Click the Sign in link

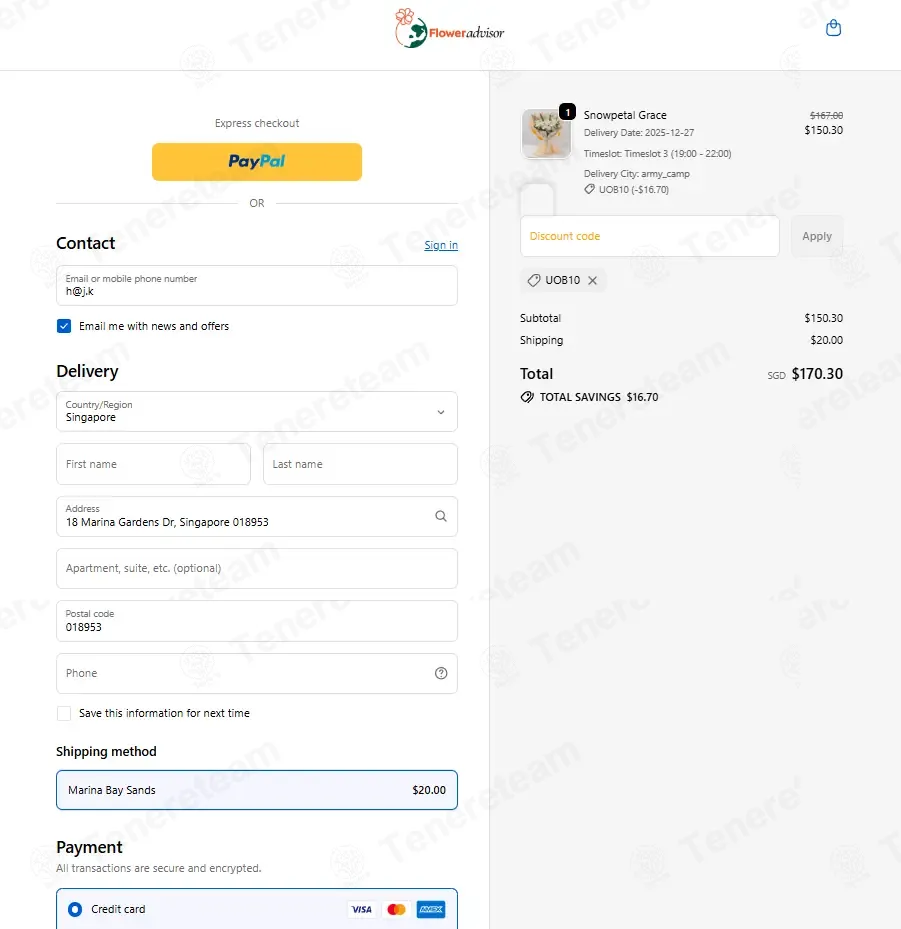[441, 245]
